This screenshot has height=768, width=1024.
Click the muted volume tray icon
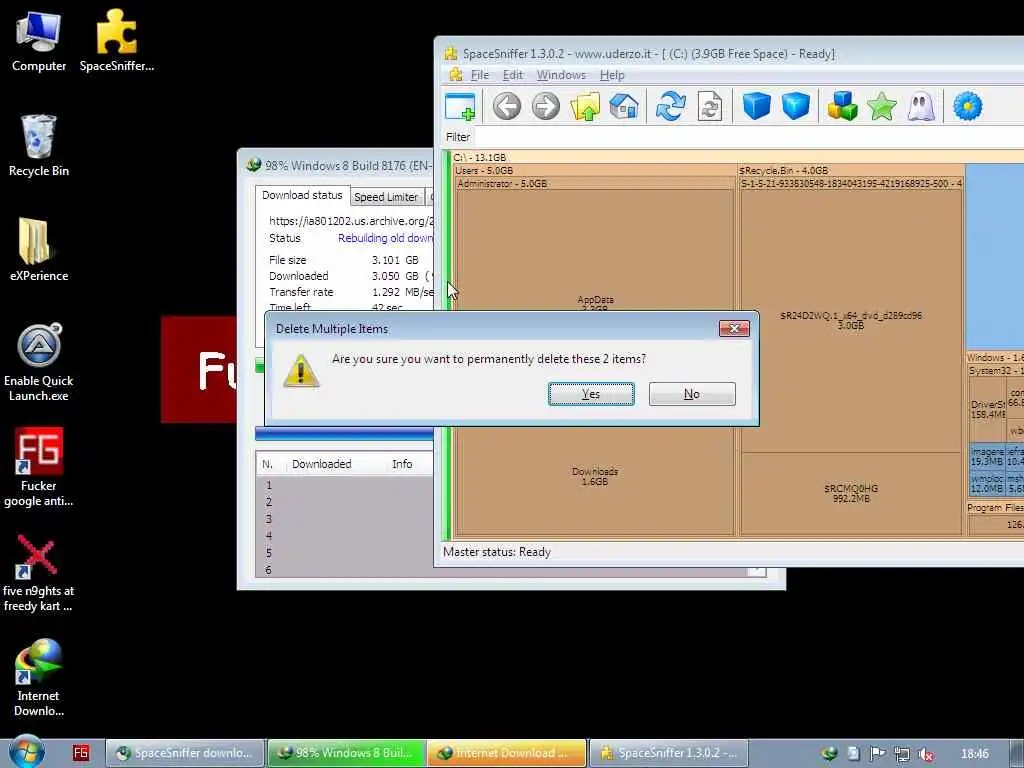pyautogui.click(x=925, y=754)
